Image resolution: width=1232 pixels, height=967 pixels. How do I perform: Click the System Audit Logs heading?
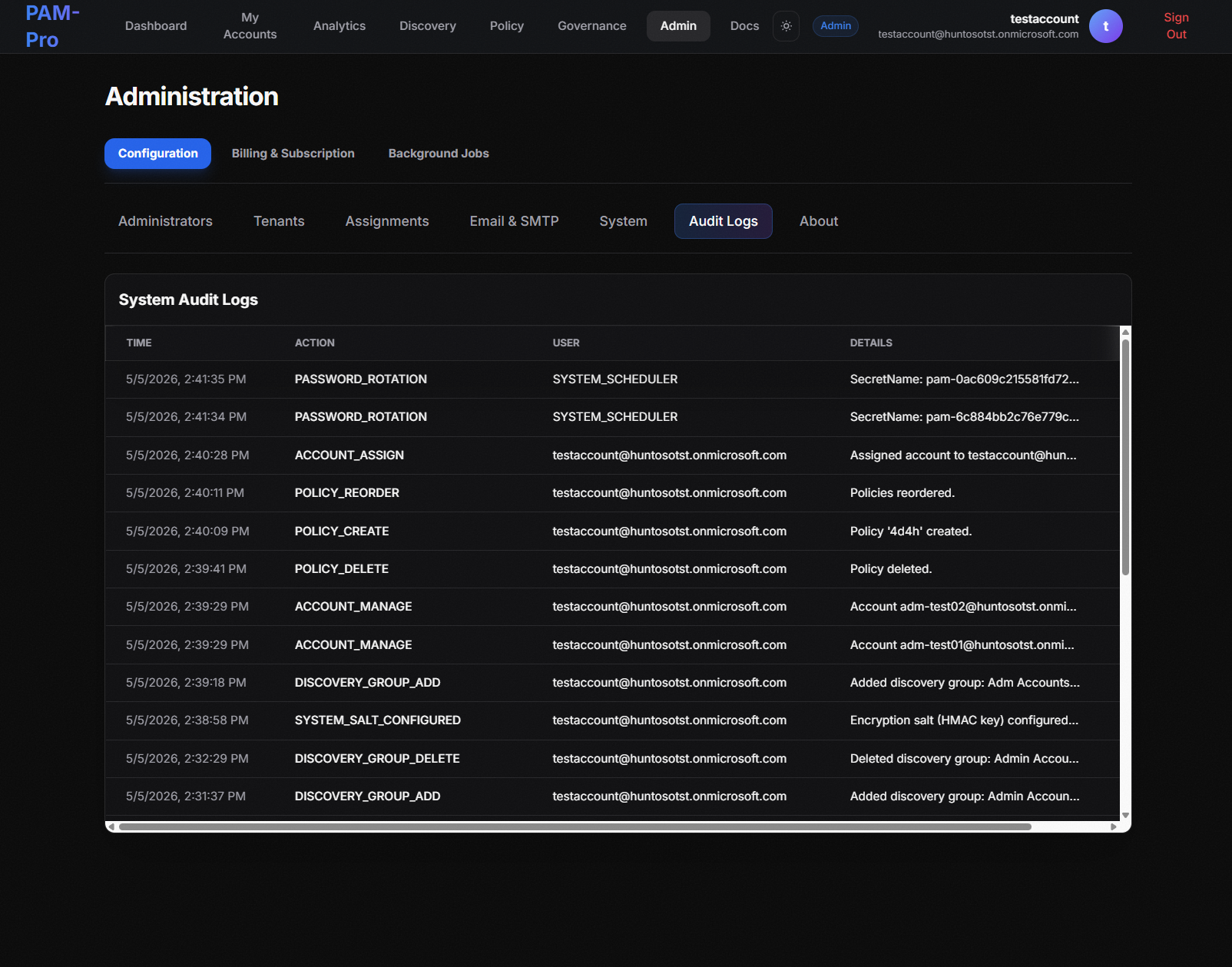(188, 300)
